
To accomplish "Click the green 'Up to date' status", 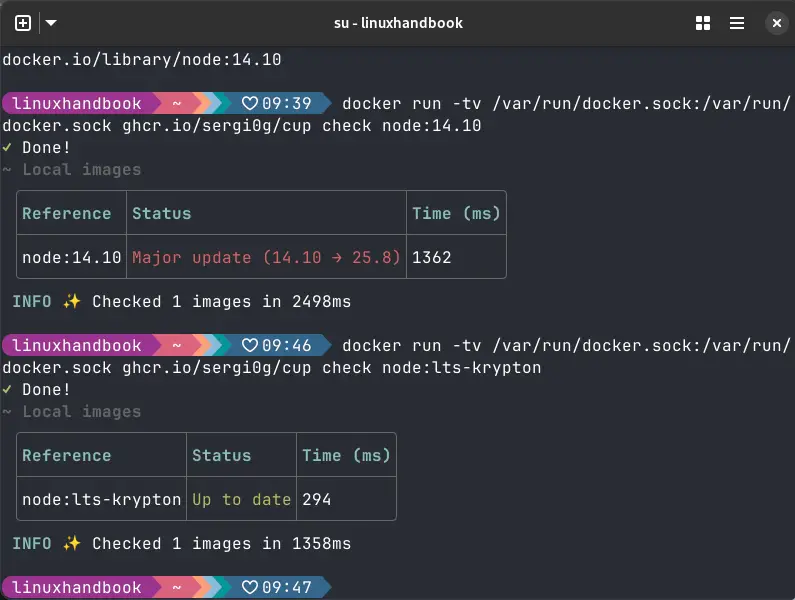I will 241,499.
